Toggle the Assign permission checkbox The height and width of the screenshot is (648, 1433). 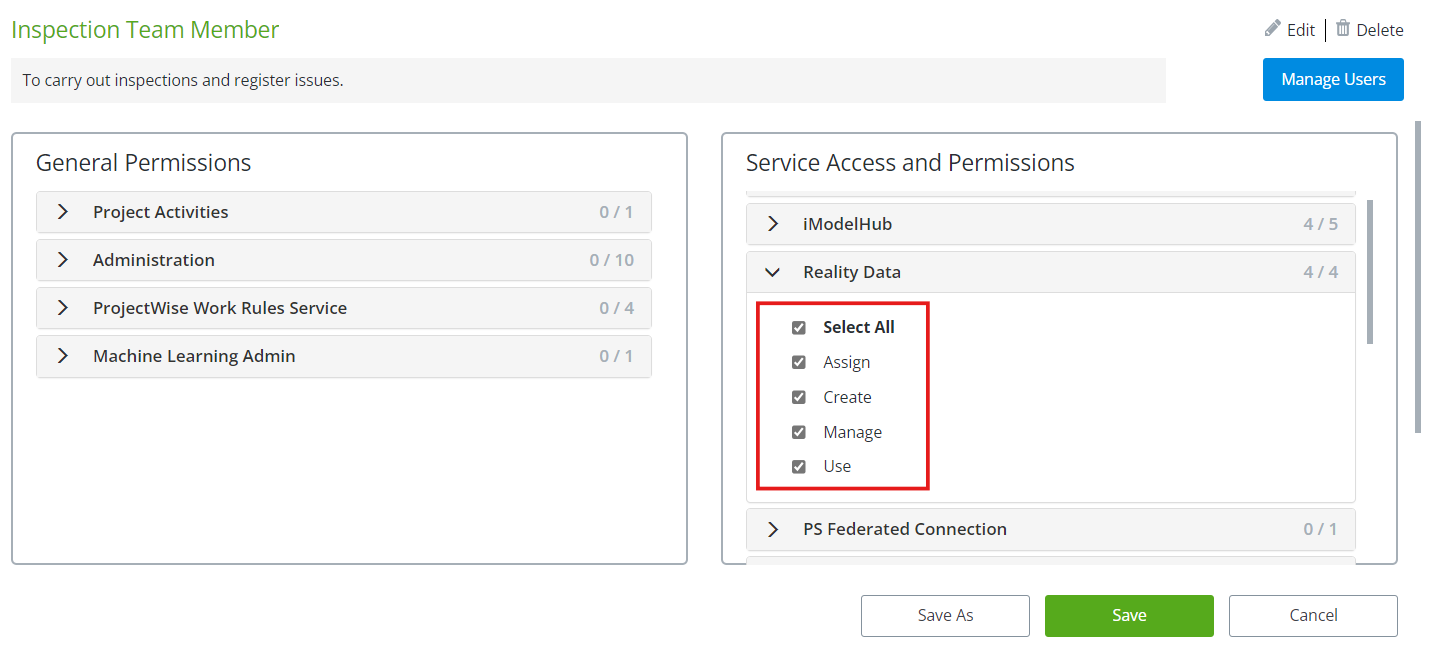pyautogui.click(x=799, y=362)
